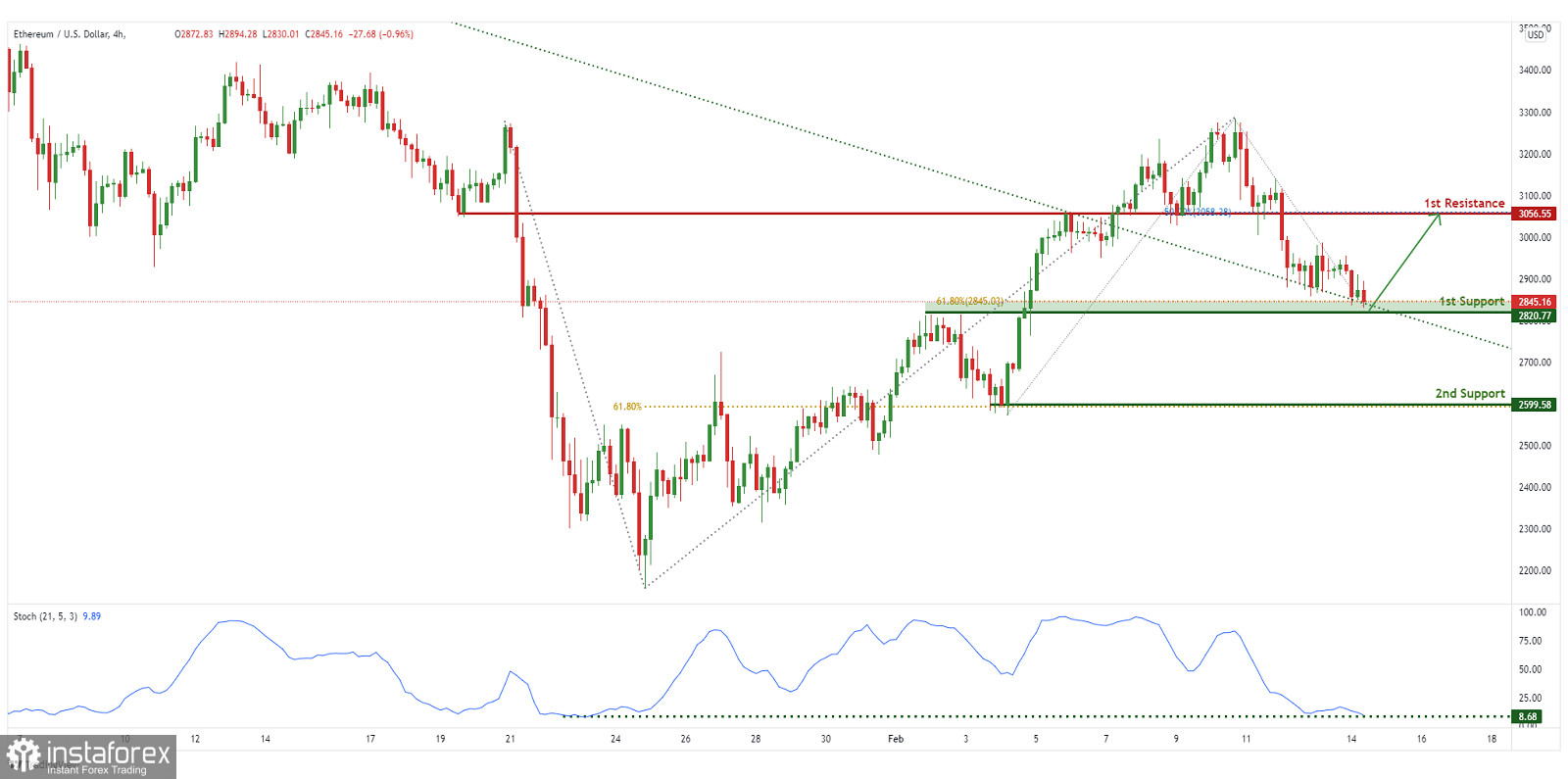The image size is (1568, 779).
Task: Select the close value C2845.16
Action: pyautogui.click(x=324, y=34)
